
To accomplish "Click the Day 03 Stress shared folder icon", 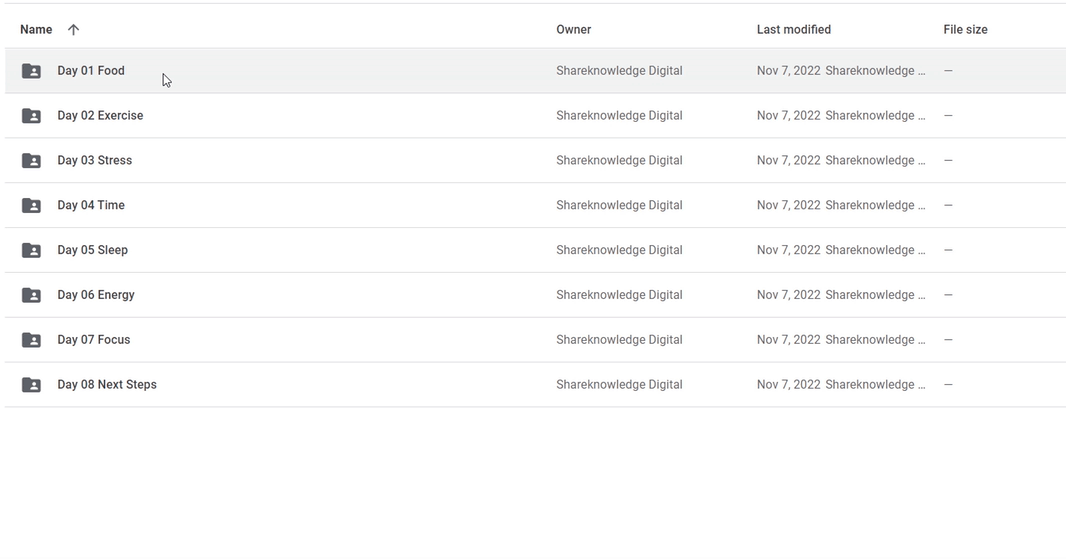I will (31, 160).
